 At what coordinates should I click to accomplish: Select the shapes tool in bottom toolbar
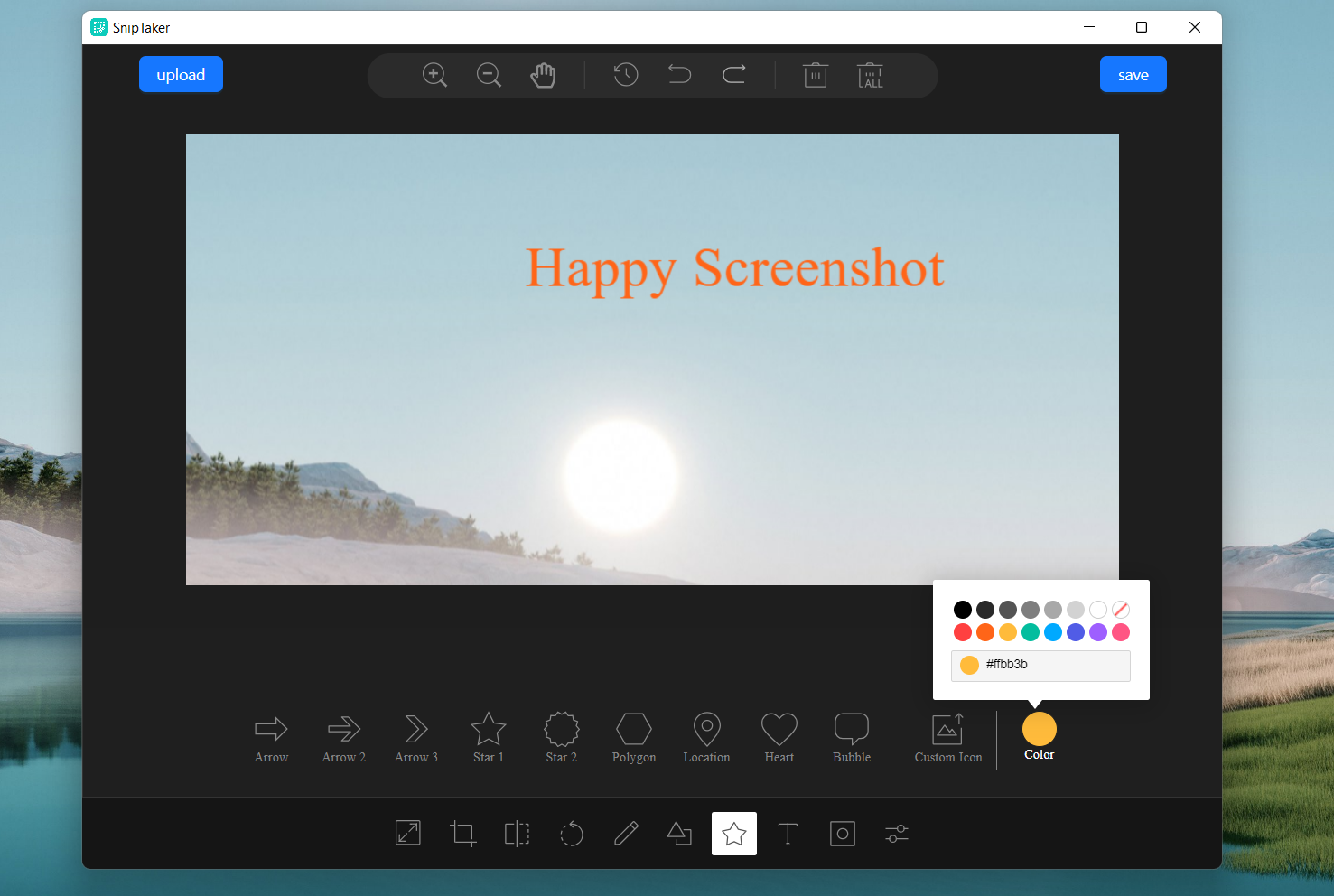(679, 833)
